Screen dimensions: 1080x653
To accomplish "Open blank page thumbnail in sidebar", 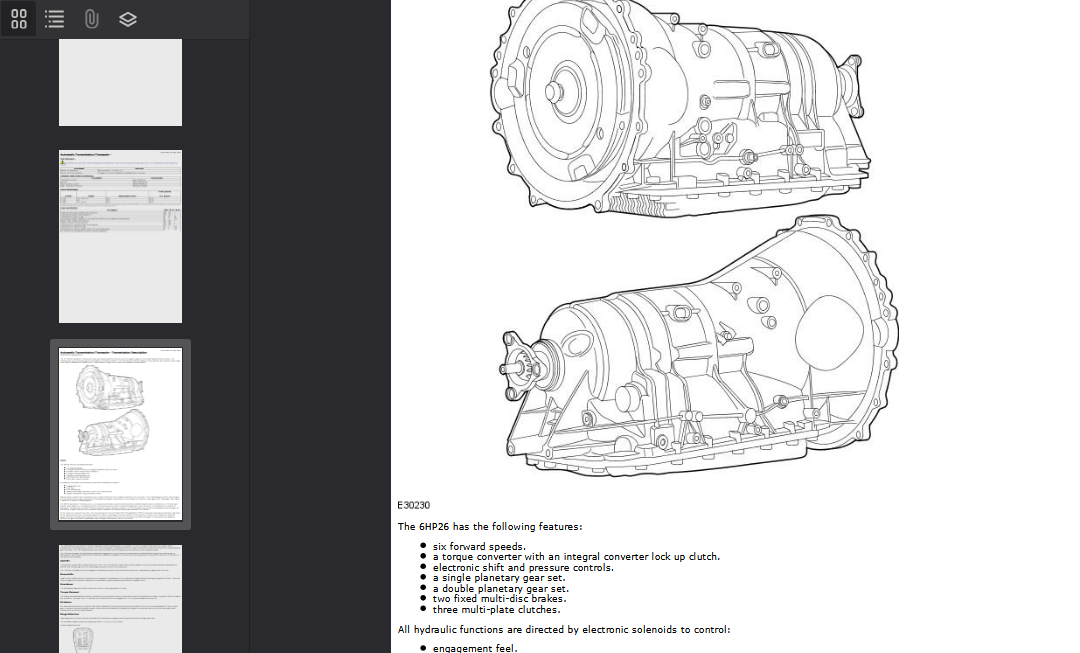I will pos(121,82).
